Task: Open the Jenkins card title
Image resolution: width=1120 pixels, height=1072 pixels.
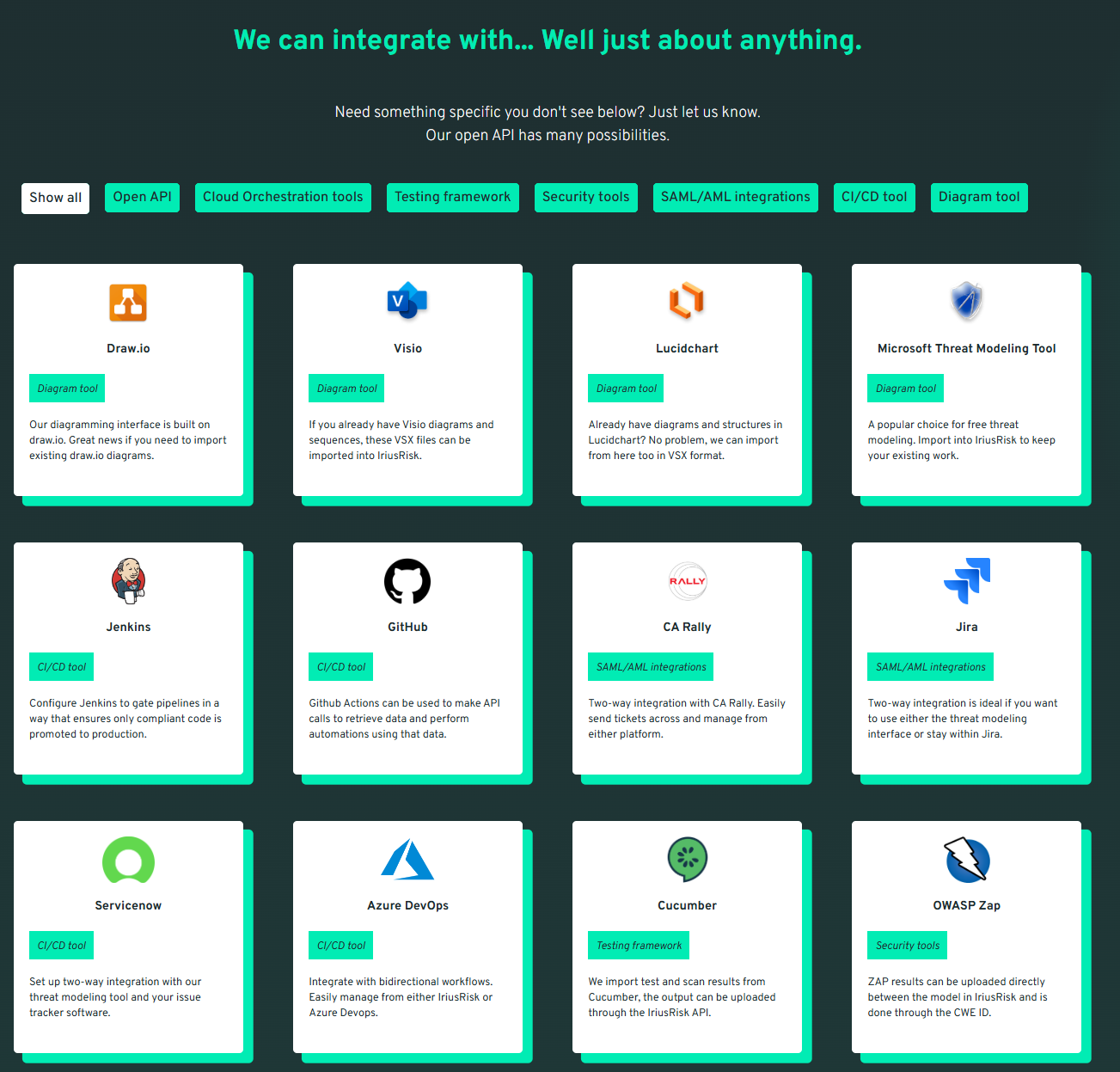Action: click(128, 627)
